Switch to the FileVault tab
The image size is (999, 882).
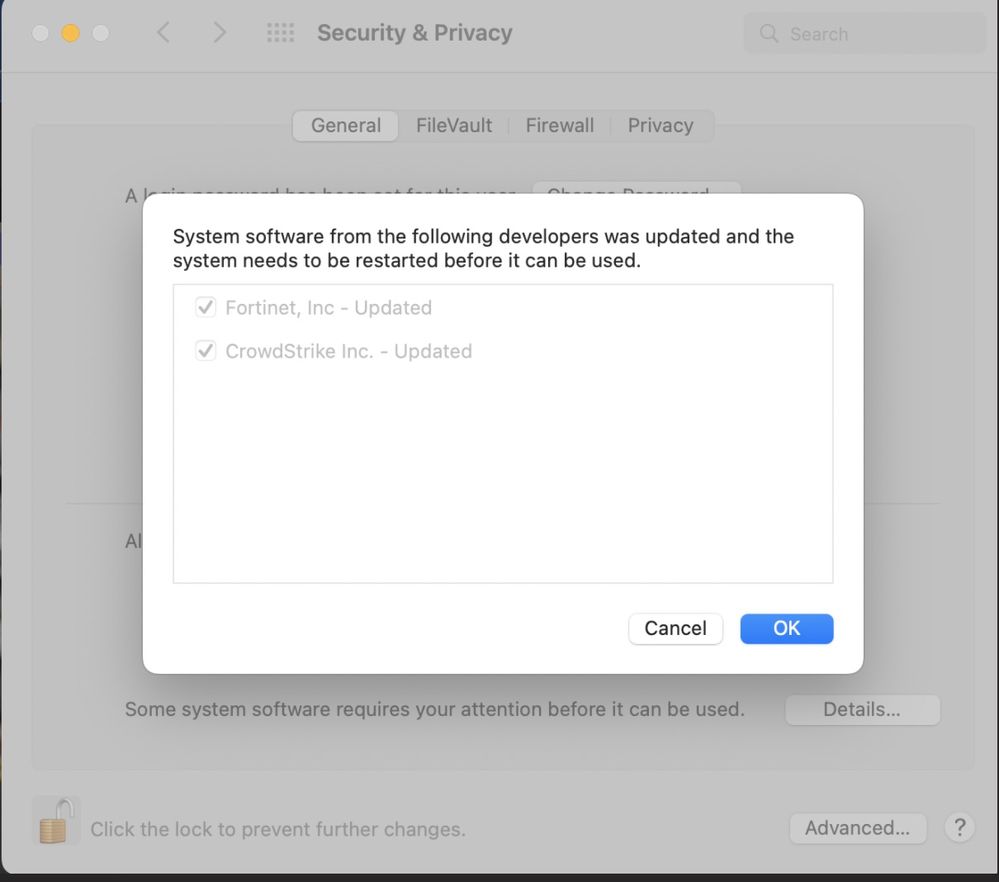click(454, 126)
